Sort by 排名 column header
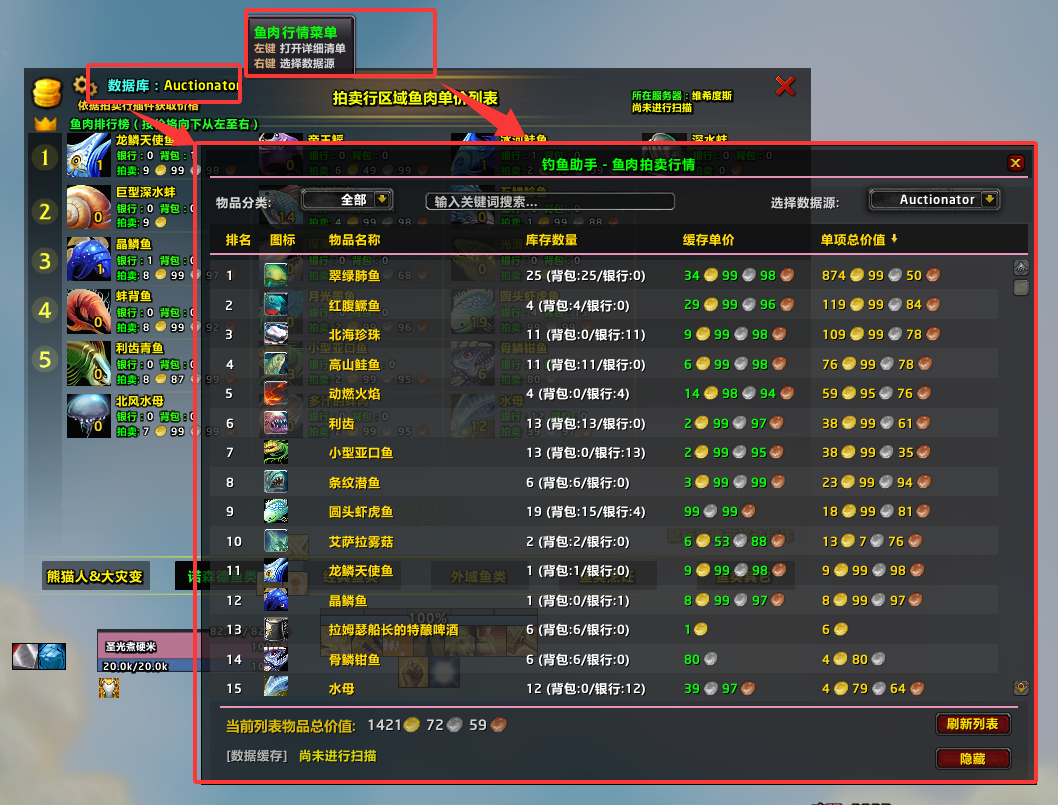The height and width of the screenshot is (805, 1058). (x=238, y=240)
